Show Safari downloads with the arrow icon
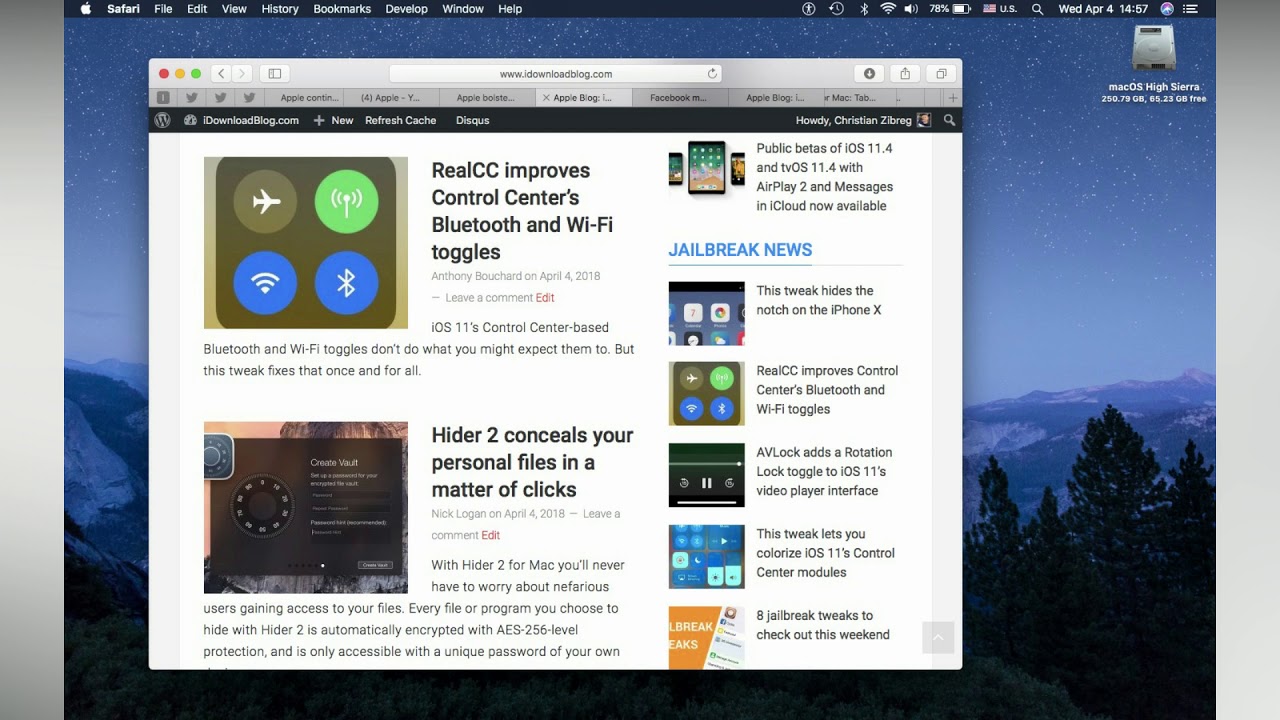This screenshot has width=1280, height=720. tap(869, 73)
